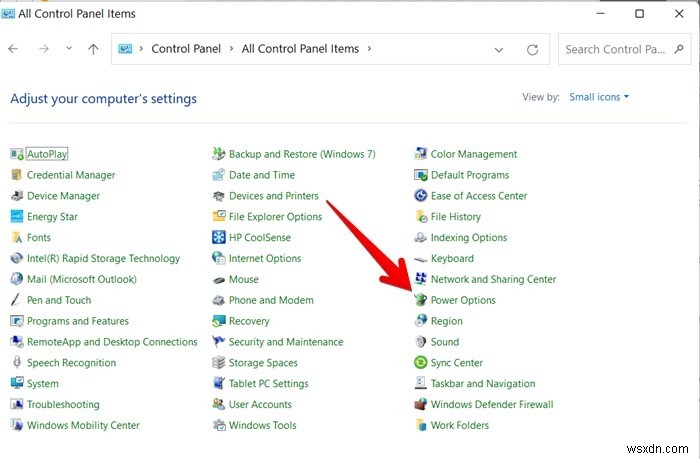The image size is (700, 459).
Task: Click the Ease of Access Center icon
Action: point(421,196)
